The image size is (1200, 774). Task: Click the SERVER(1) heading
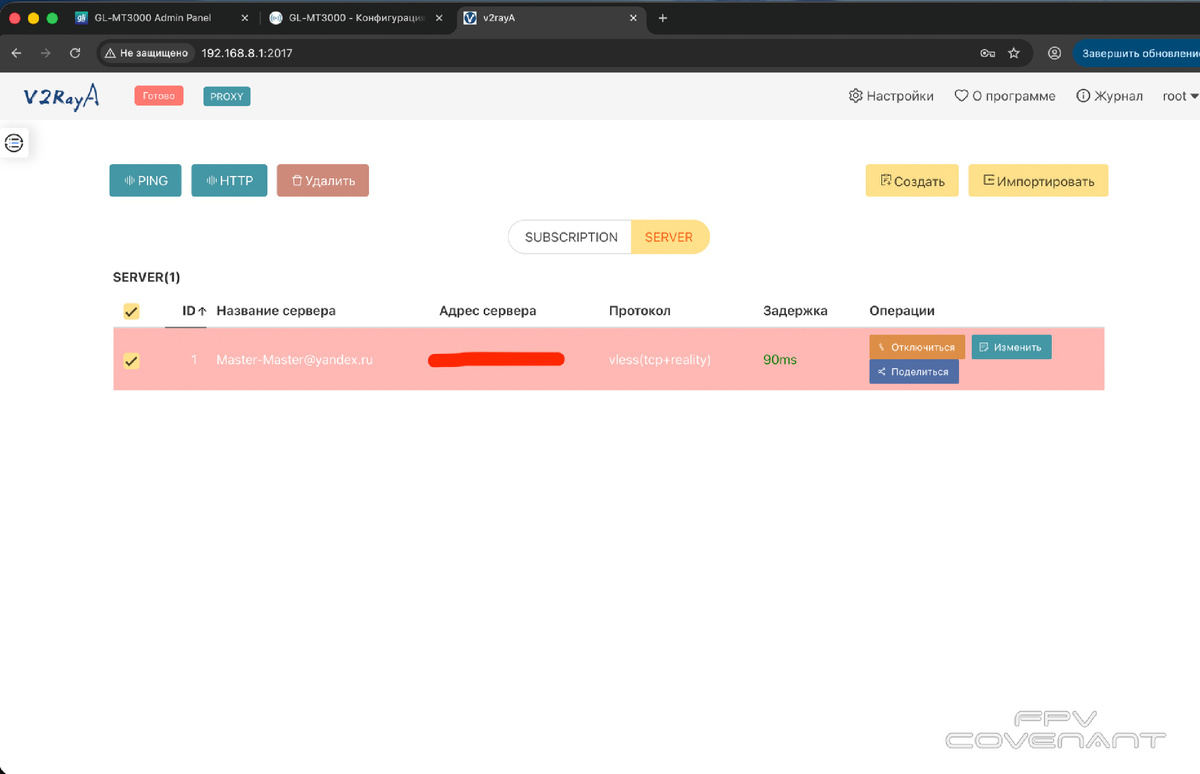click(146, 277)
